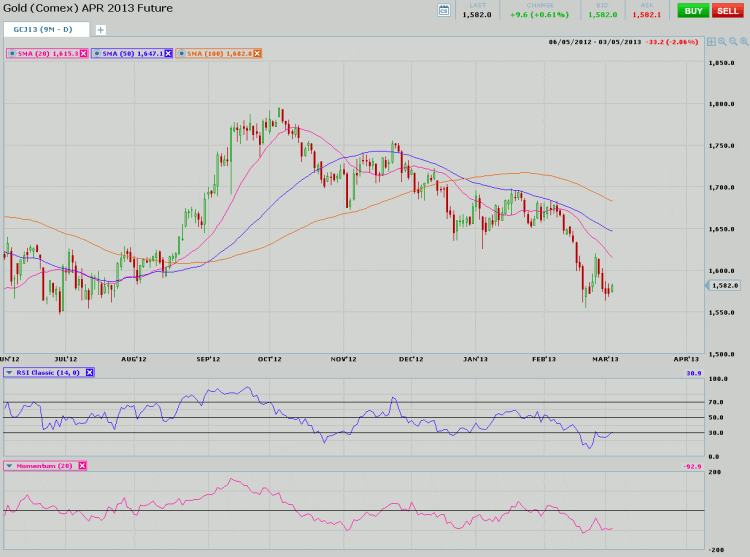This screenshot has height=557, width=750.
Task: Click the first magnifier zoom icon
Action: pos(721,42)
